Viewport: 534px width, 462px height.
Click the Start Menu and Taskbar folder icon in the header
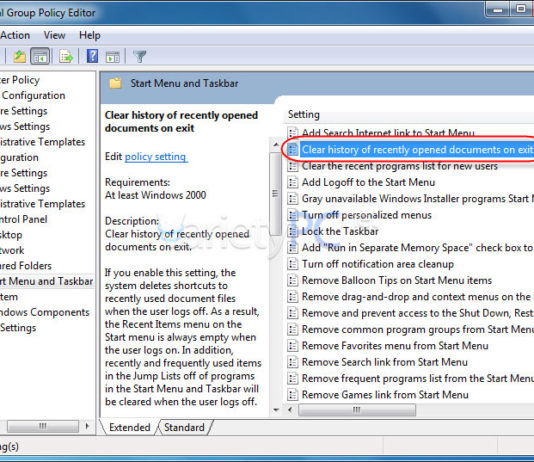[x=115, y=83]
